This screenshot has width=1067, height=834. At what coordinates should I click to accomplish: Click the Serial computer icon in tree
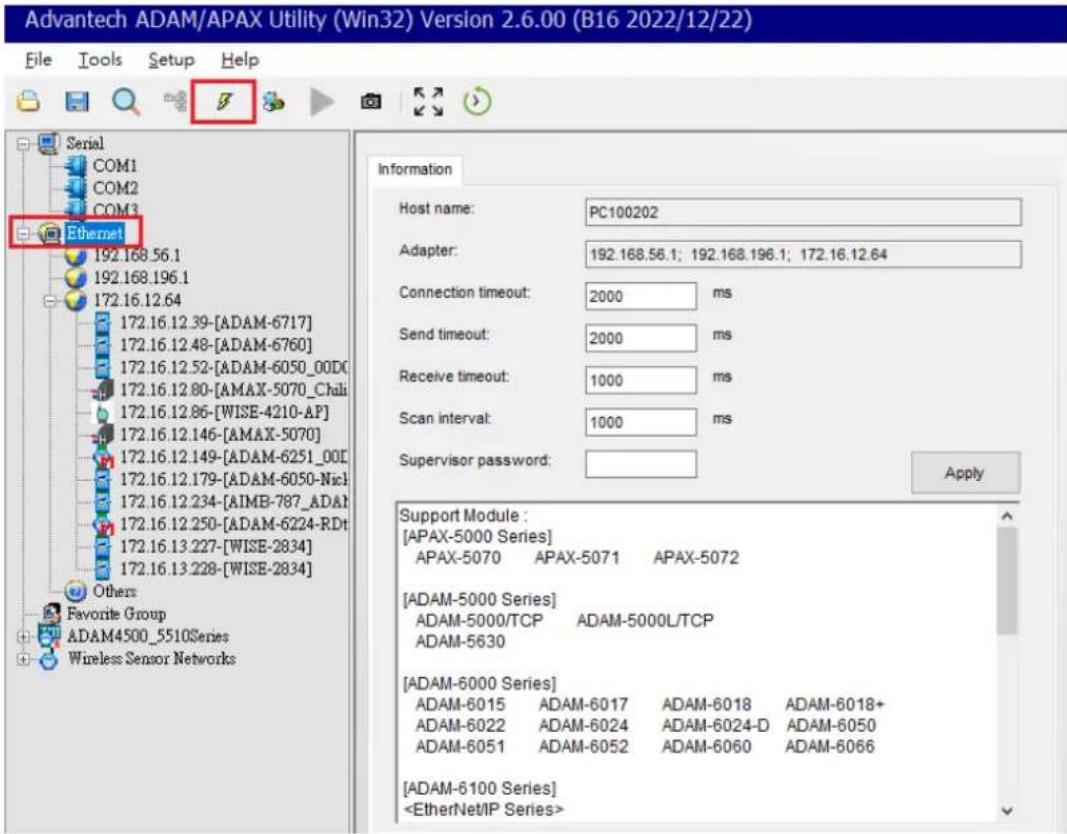point(49,144)
